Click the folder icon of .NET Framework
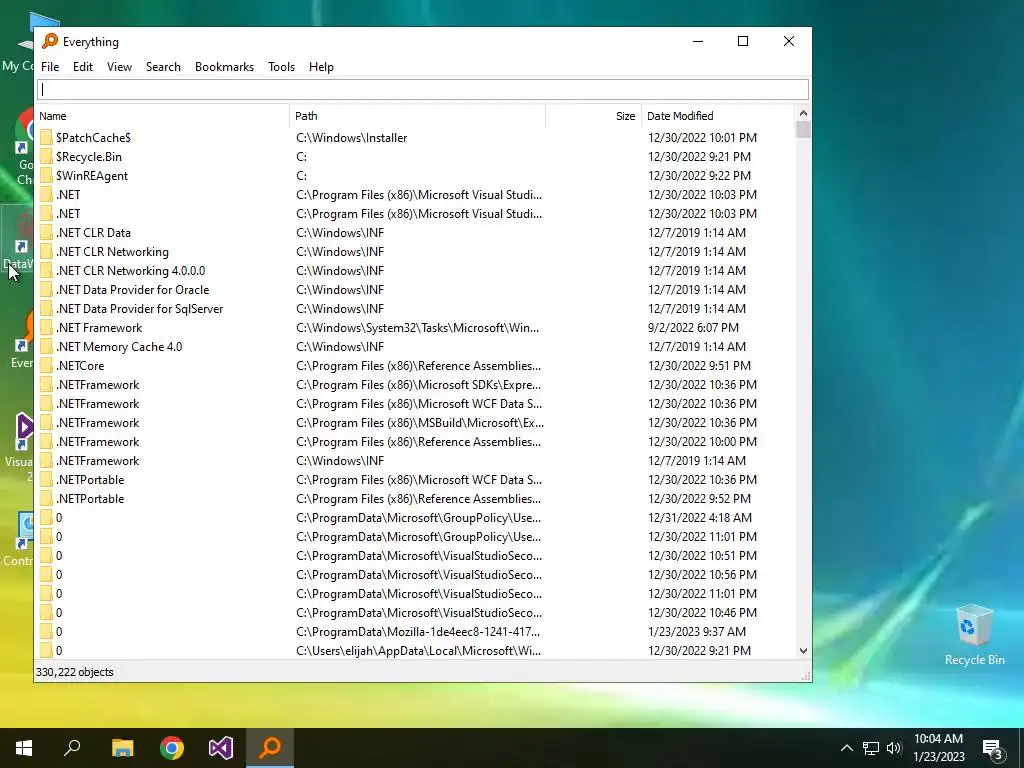 click(46, 328)
